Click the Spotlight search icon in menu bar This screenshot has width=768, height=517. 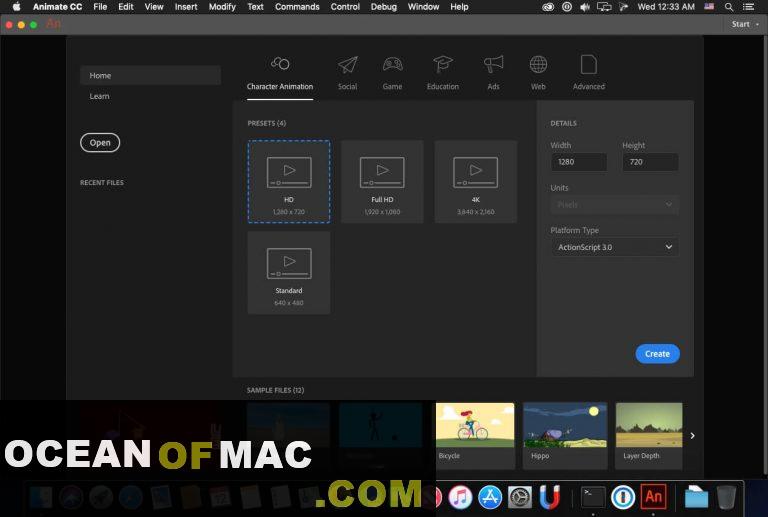click(729, 7)
